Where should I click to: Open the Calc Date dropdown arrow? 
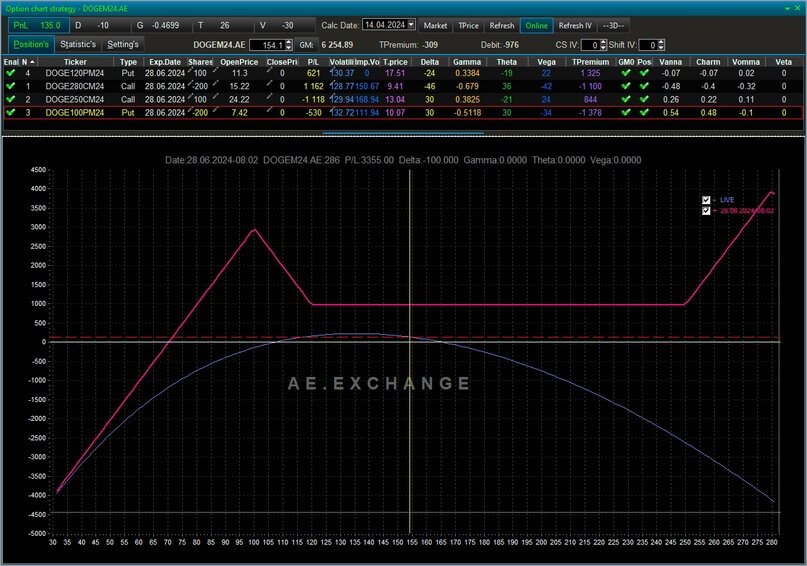click(411, 25)
